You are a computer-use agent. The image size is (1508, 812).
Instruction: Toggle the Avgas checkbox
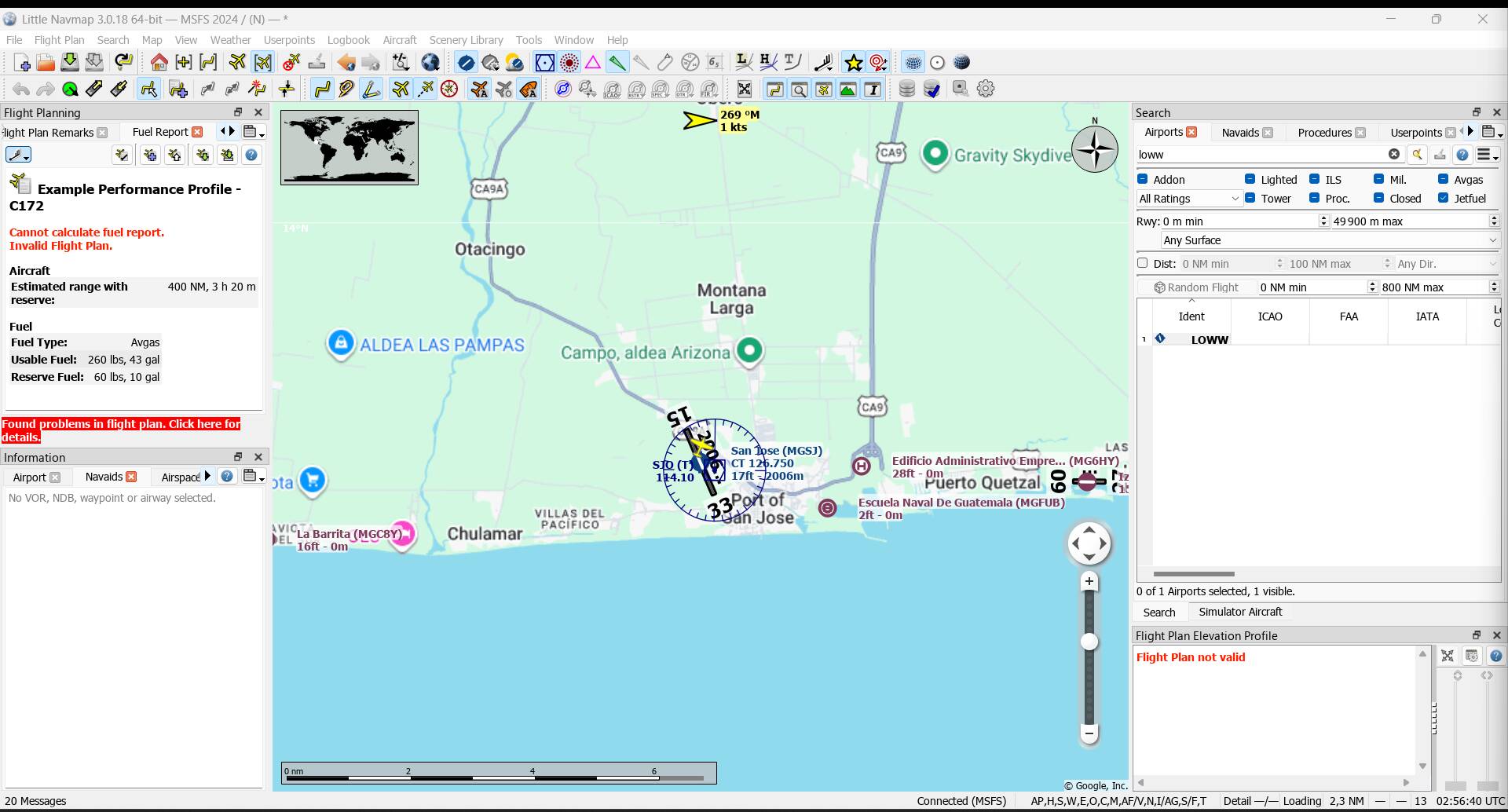click(x=1443, y=179)
